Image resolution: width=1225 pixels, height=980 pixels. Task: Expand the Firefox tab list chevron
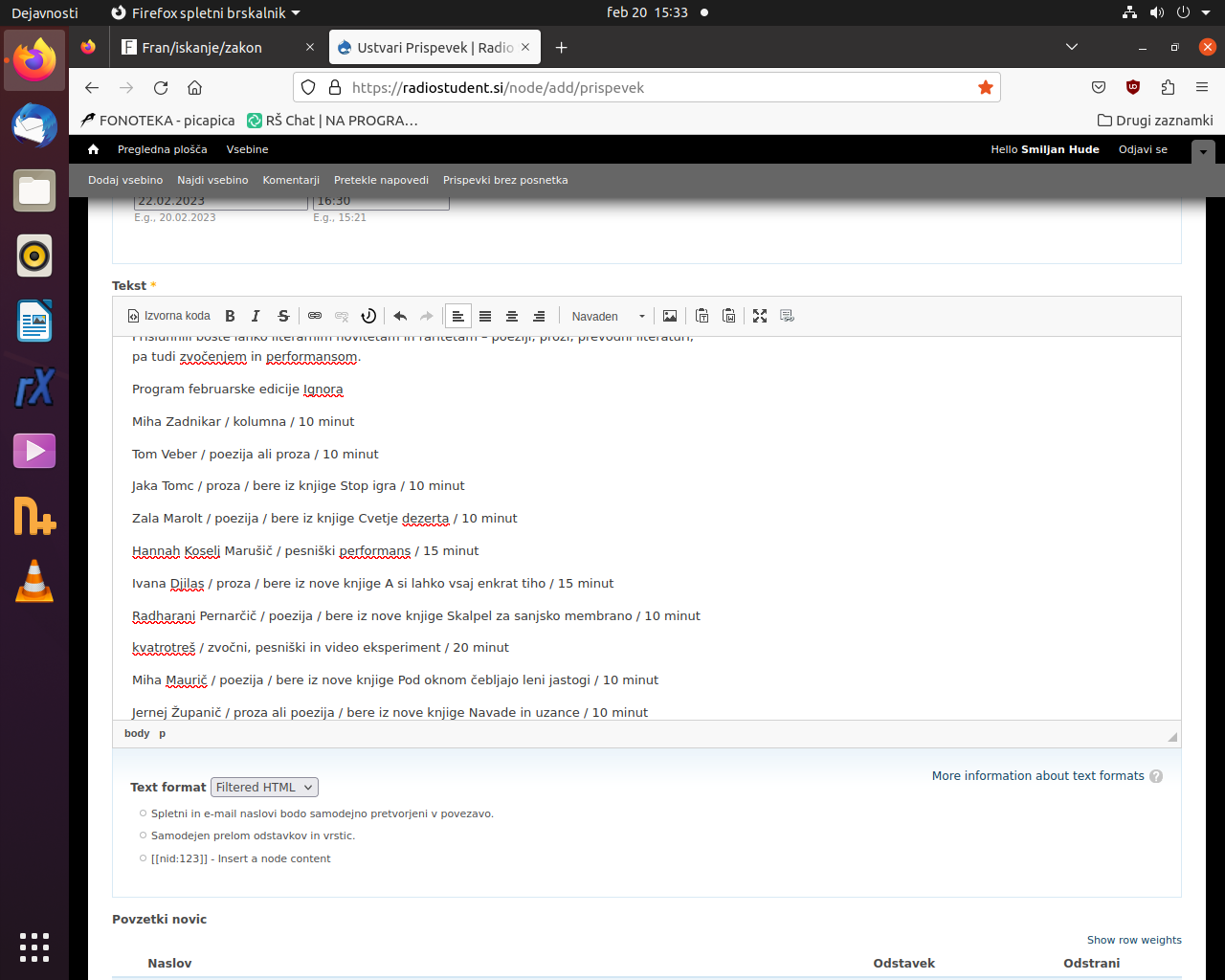1072,47
